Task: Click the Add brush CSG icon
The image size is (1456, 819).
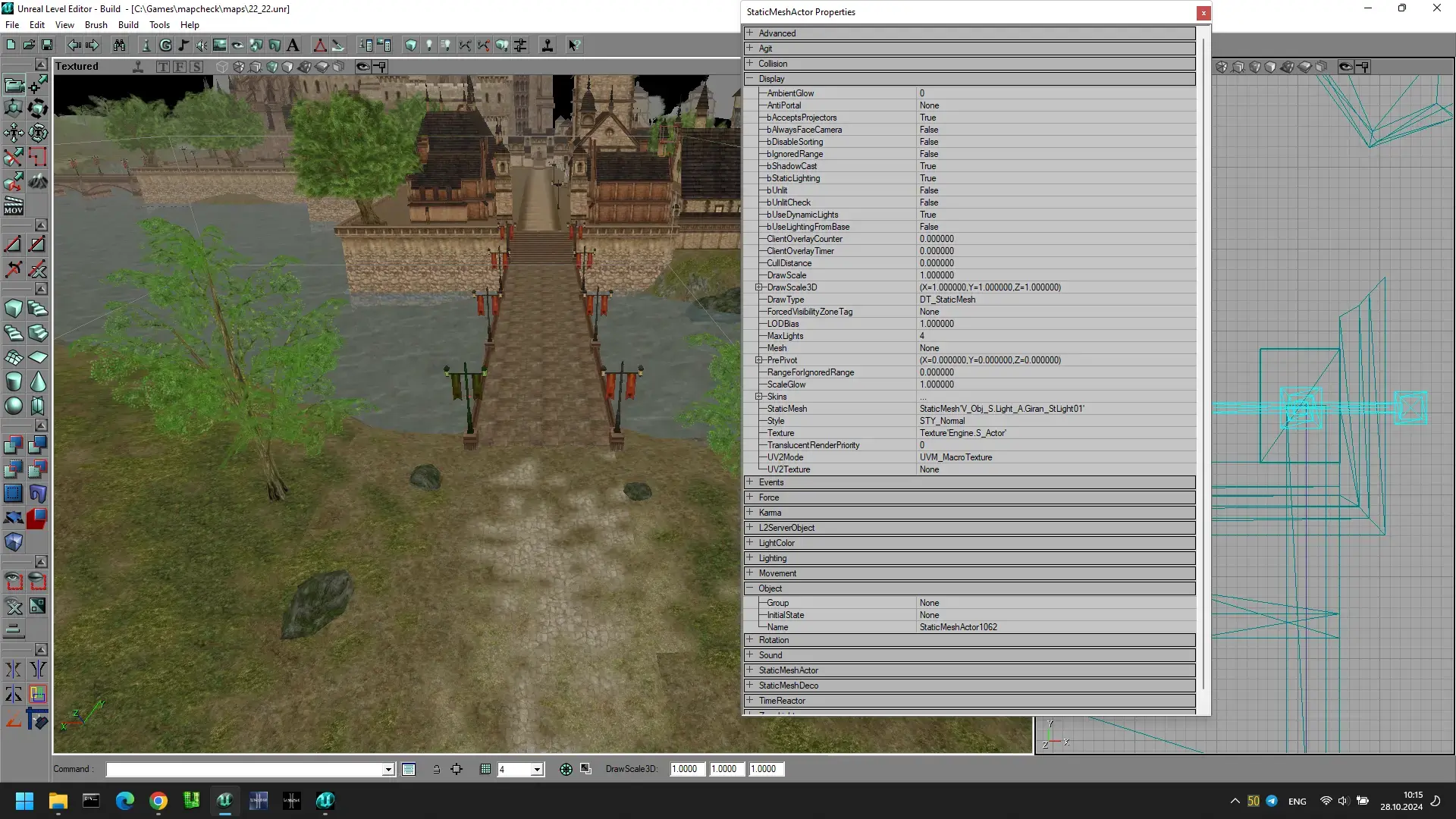Action: click(14, 445)
